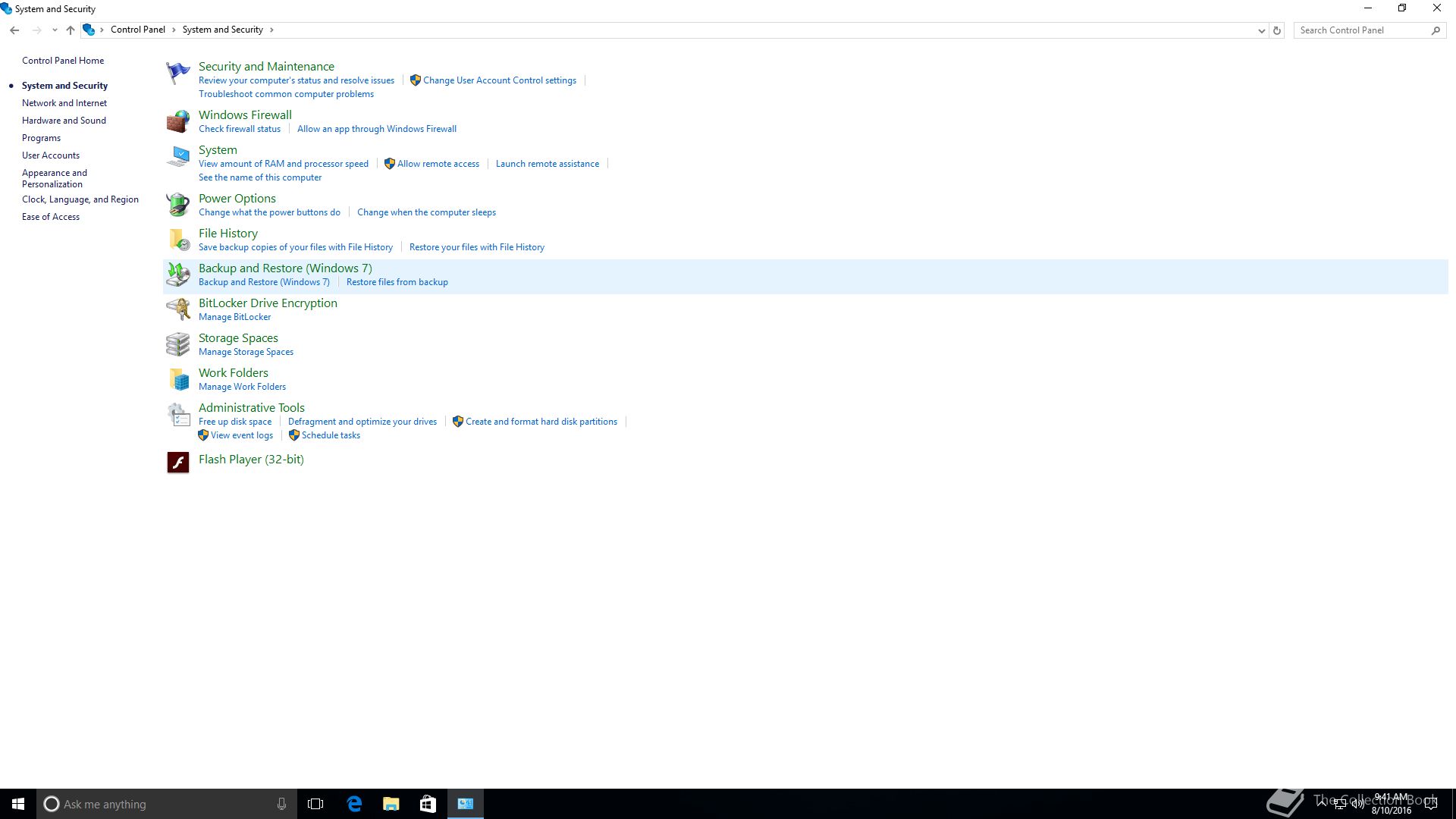Open Task View on the taskbar
The width and height of the screenshot is (1456, 819).
click(315, 804)
